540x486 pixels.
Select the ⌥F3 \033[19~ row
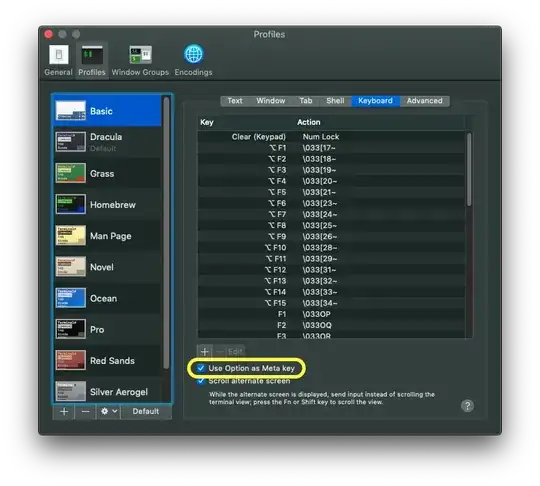pos(331,170)
